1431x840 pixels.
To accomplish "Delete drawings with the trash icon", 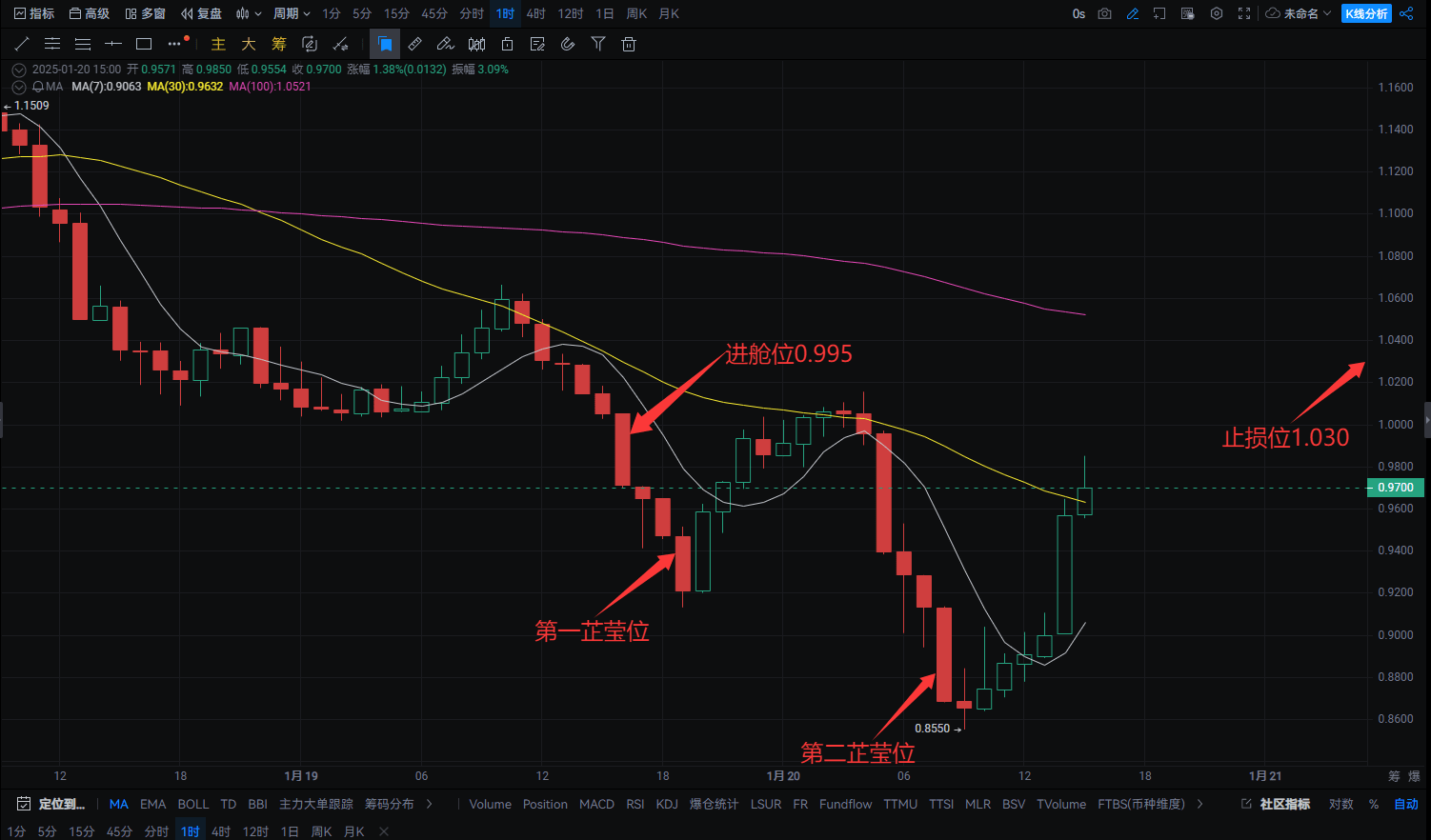I will [x=629, y=44].
